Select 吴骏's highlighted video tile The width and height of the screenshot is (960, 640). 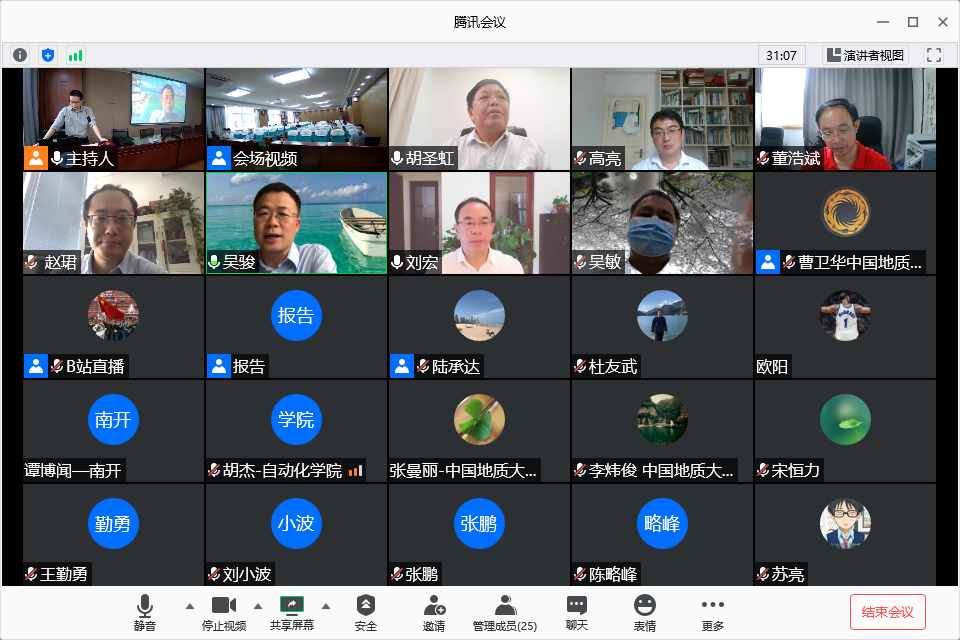[x=296, y=223]
